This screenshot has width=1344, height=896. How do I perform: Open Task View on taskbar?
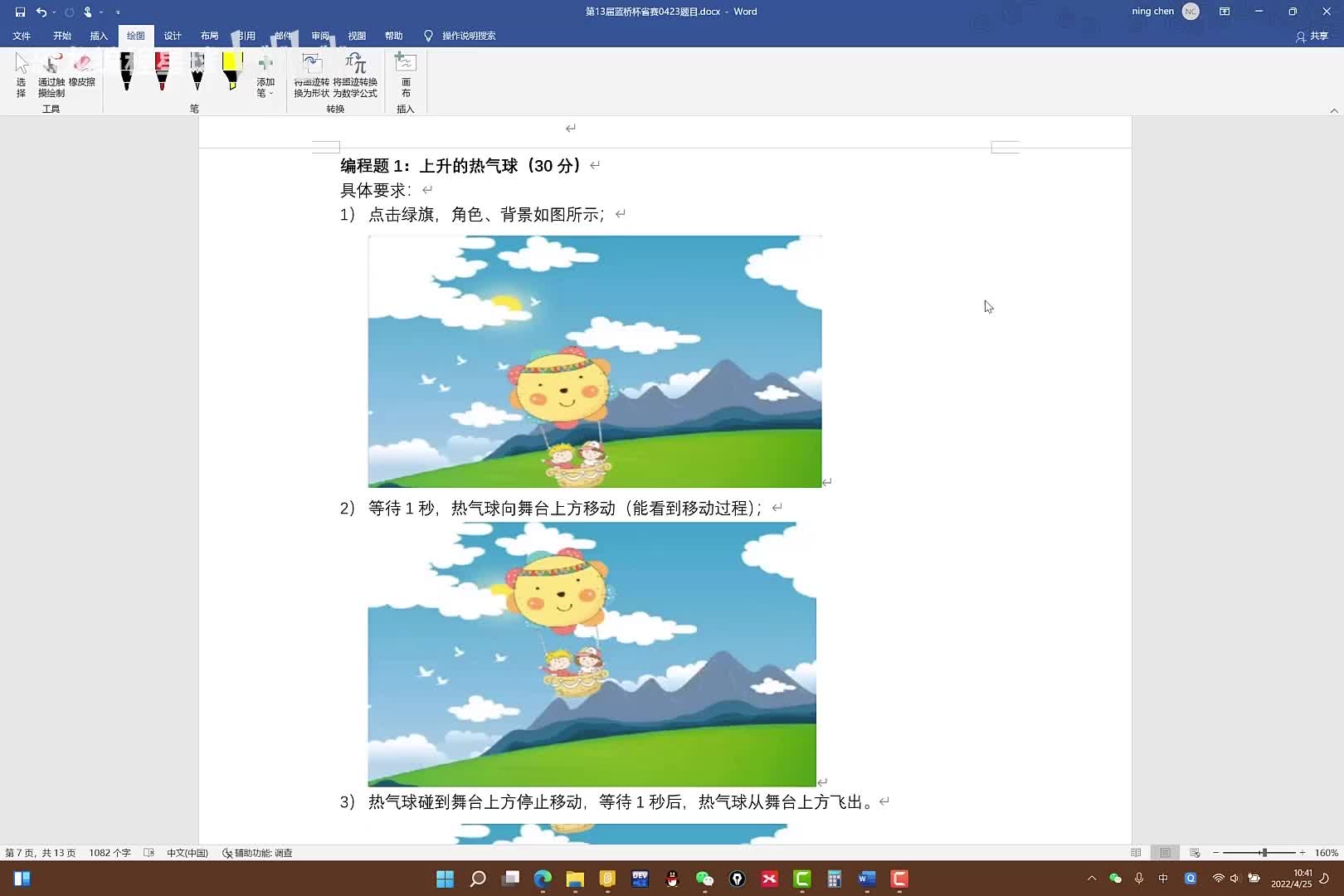point(510,879)
